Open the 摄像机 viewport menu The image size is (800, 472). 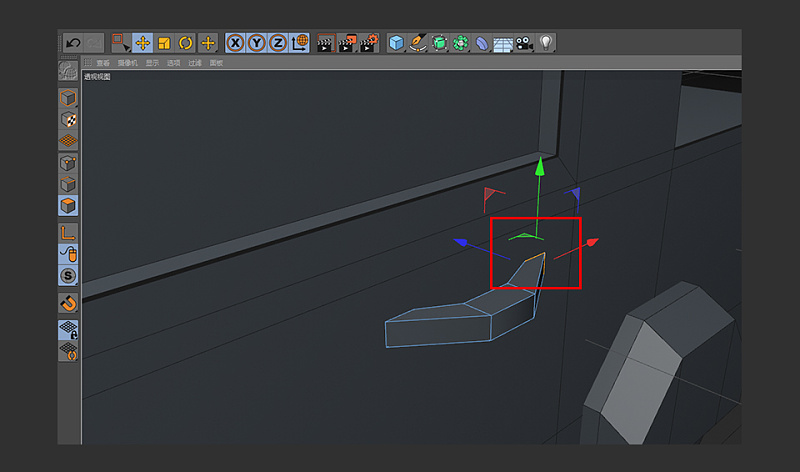click(128, 63)
